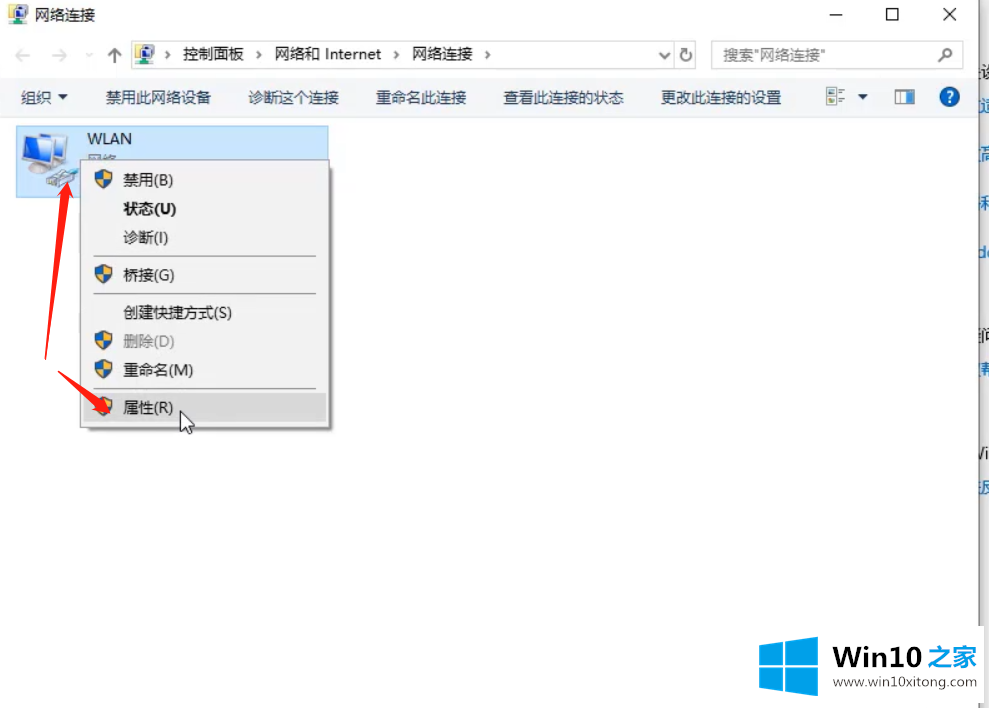Screen dimensions: 989x708
Task: Choose 属性(R) from the context menu
Action: (204, 408)
